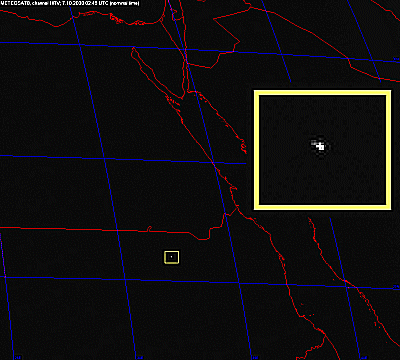The width and height of the screenshot is (400, 360).
Task: Click the blue grid label at the top right edge
Action: click(x=397, y=59)
